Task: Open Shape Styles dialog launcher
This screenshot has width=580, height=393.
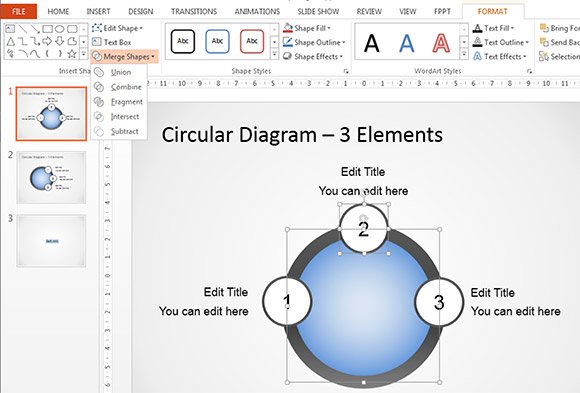Action: [x=346, y=71]
